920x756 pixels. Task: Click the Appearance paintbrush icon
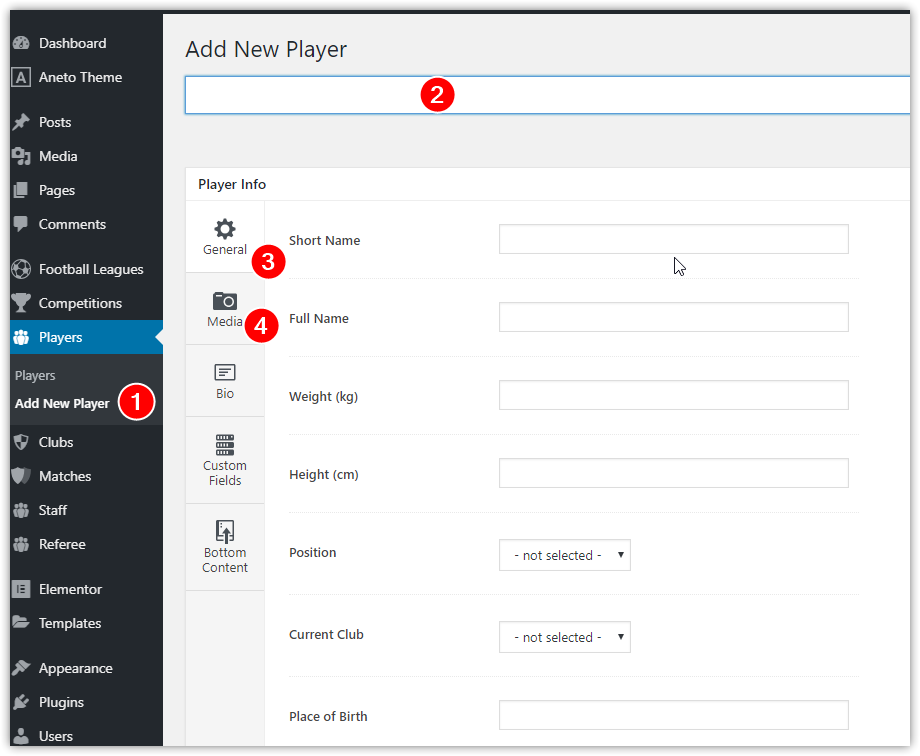click(x=21, y=668)
